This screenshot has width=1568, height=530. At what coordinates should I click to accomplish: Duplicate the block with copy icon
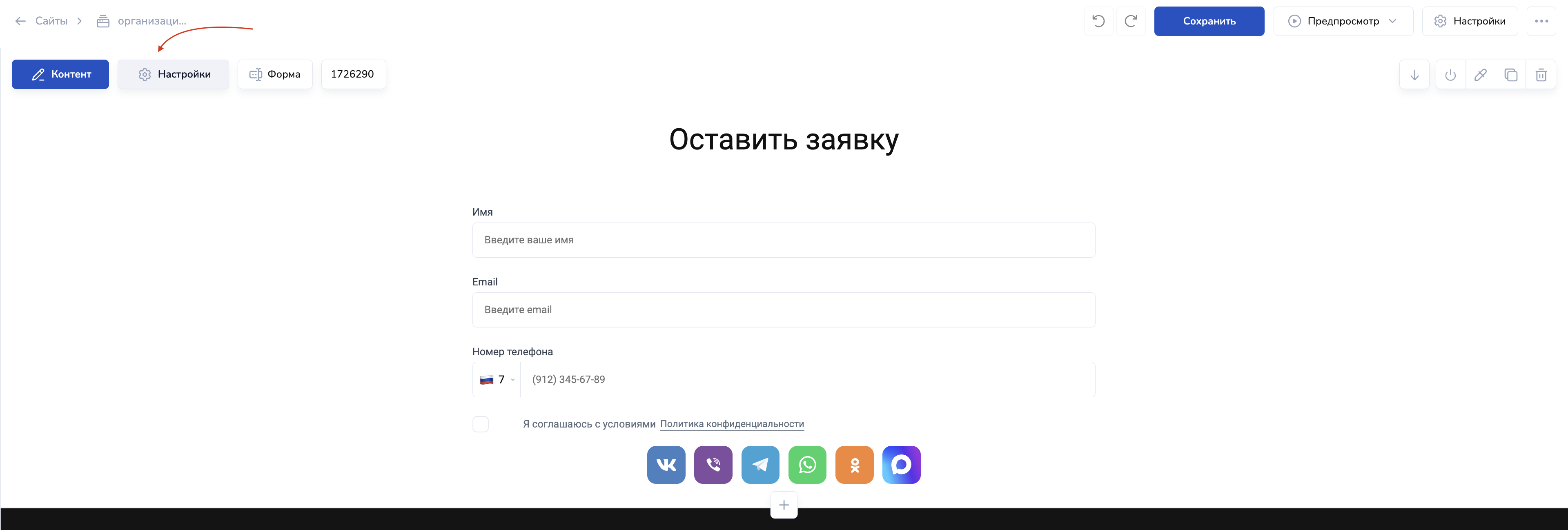tap(1511, 75)
